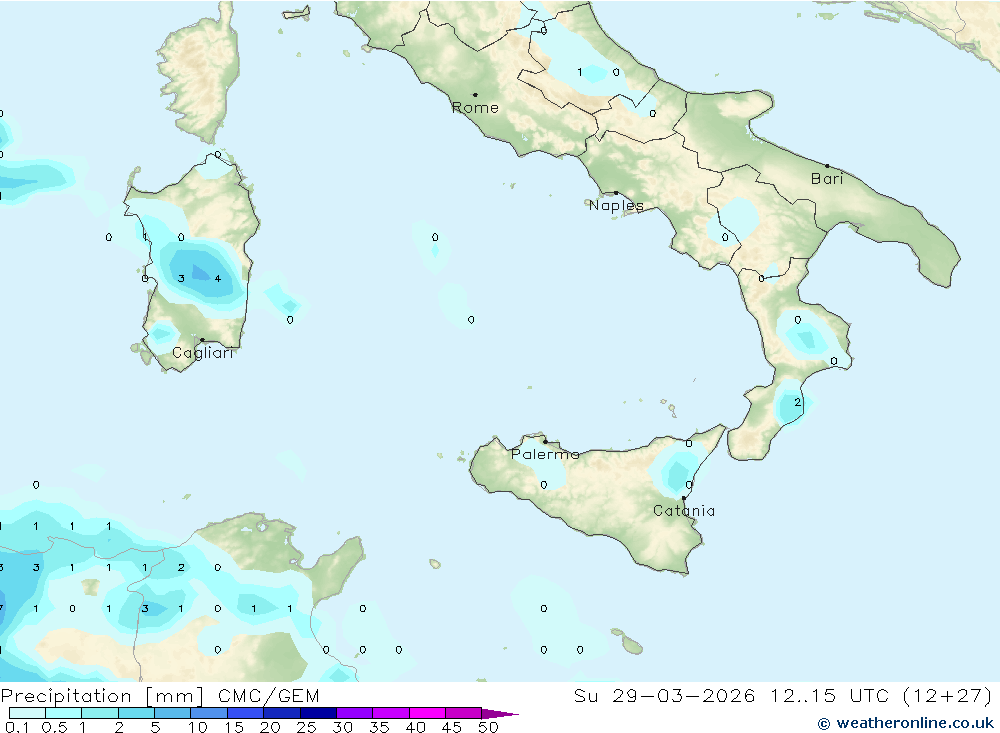The width and height of the screenshot is (1000, 733).
Task: Select the Catania city label
Action: [x=684, y=510]
